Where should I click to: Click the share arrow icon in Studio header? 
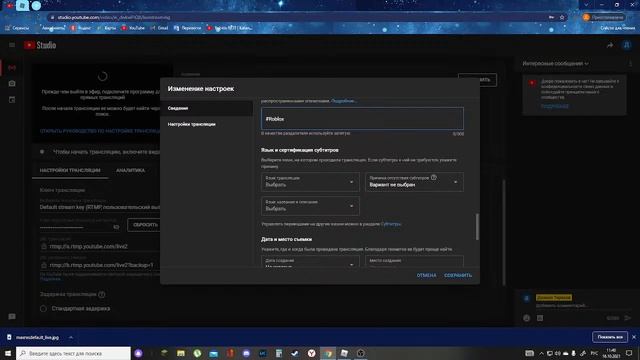click(x=610, y=45)
